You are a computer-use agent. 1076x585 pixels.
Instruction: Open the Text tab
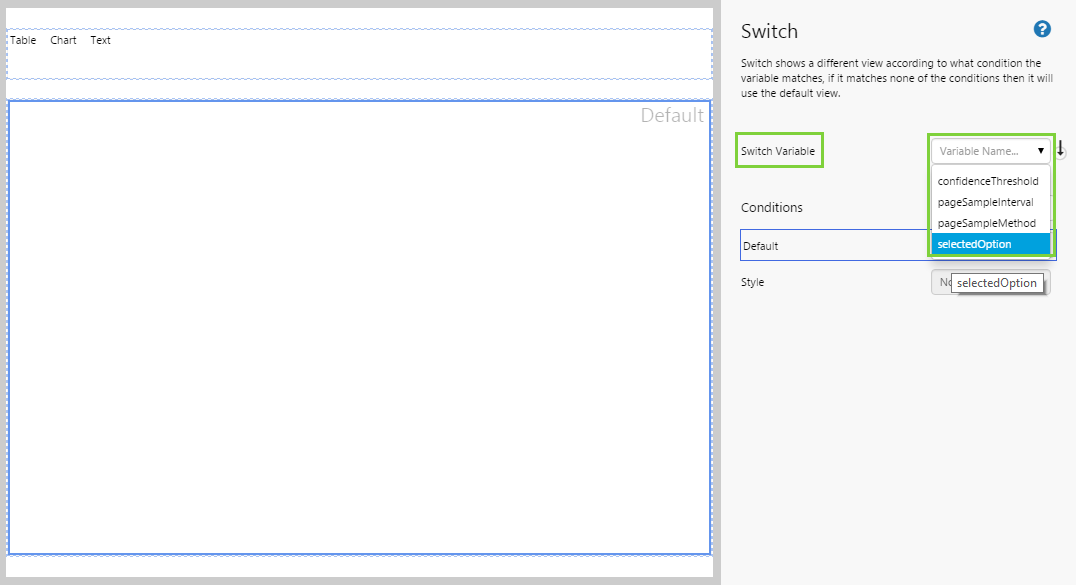(100, 41)
